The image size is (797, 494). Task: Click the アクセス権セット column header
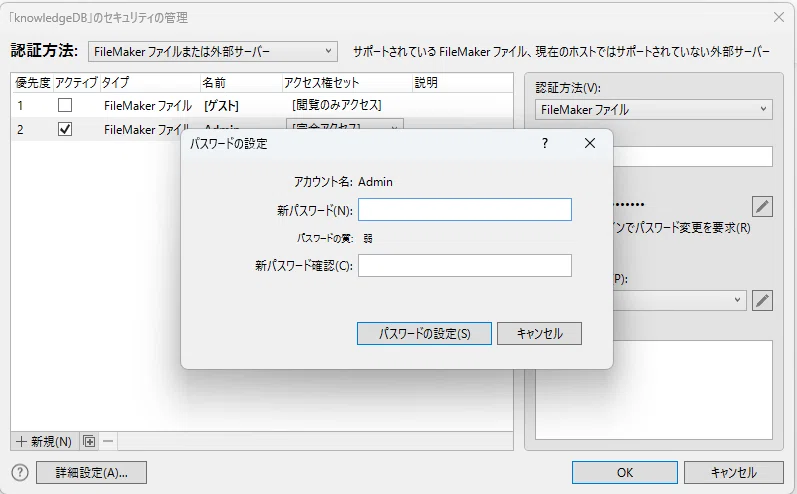tap(347, 82)
